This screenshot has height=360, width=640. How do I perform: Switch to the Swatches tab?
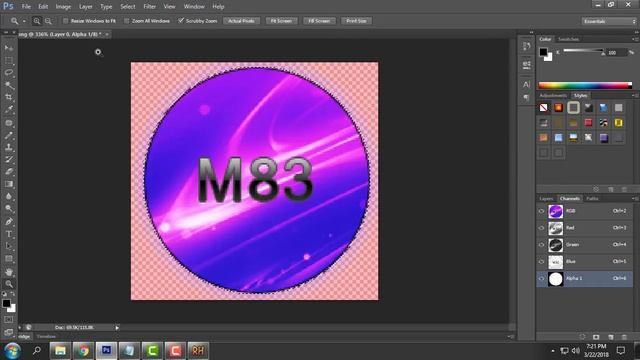[x=568, y=39]
